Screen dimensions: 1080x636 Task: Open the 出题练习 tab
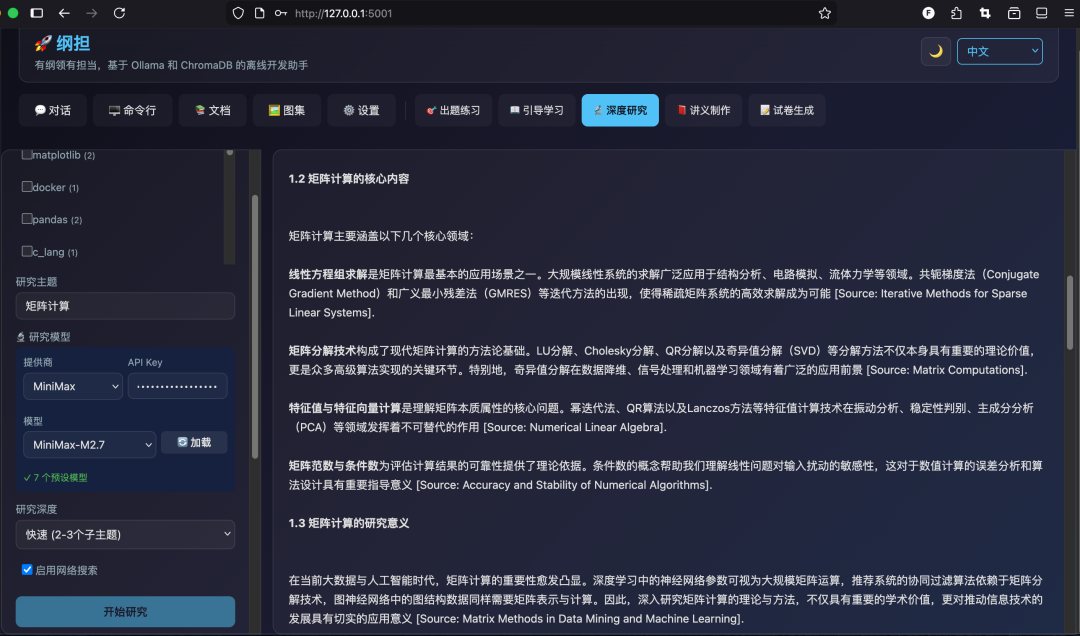[x=453, y=110]
